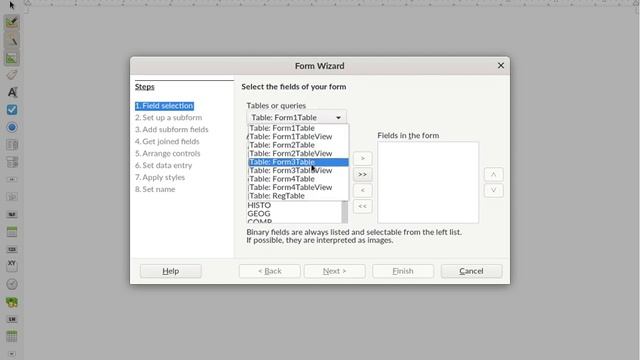640x360 pixels.
Task: Select the Text Box 'A' tool
Action: coord(12,92)
